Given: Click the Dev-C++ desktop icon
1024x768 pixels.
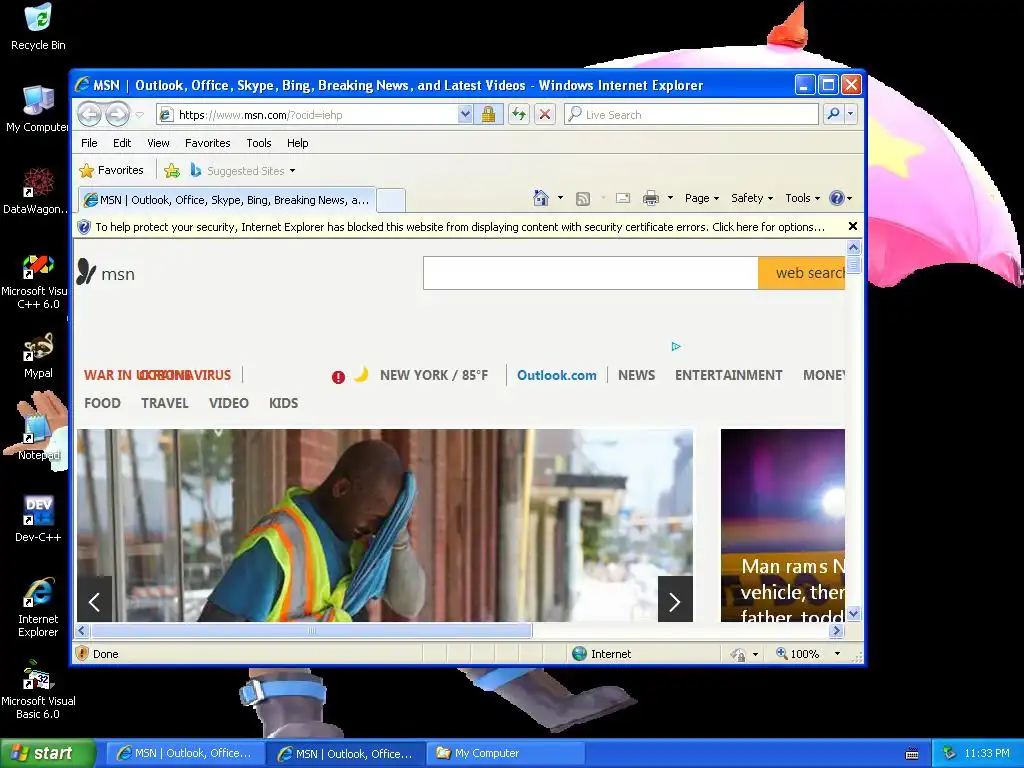Looking at the screenshot, I should click(x=38, y=519).
